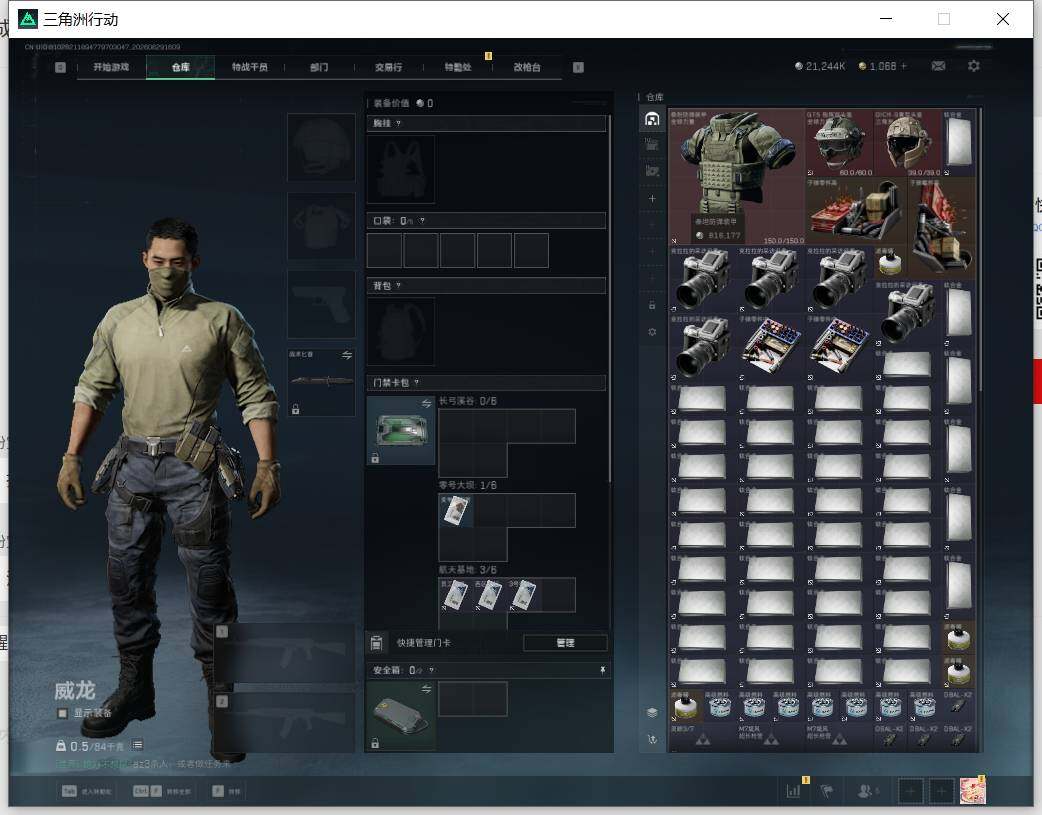The width and height of the screenshot is (1042, 815).
Task: Select the first keycard under 航天基地
Action: click(x=456, y=595)
